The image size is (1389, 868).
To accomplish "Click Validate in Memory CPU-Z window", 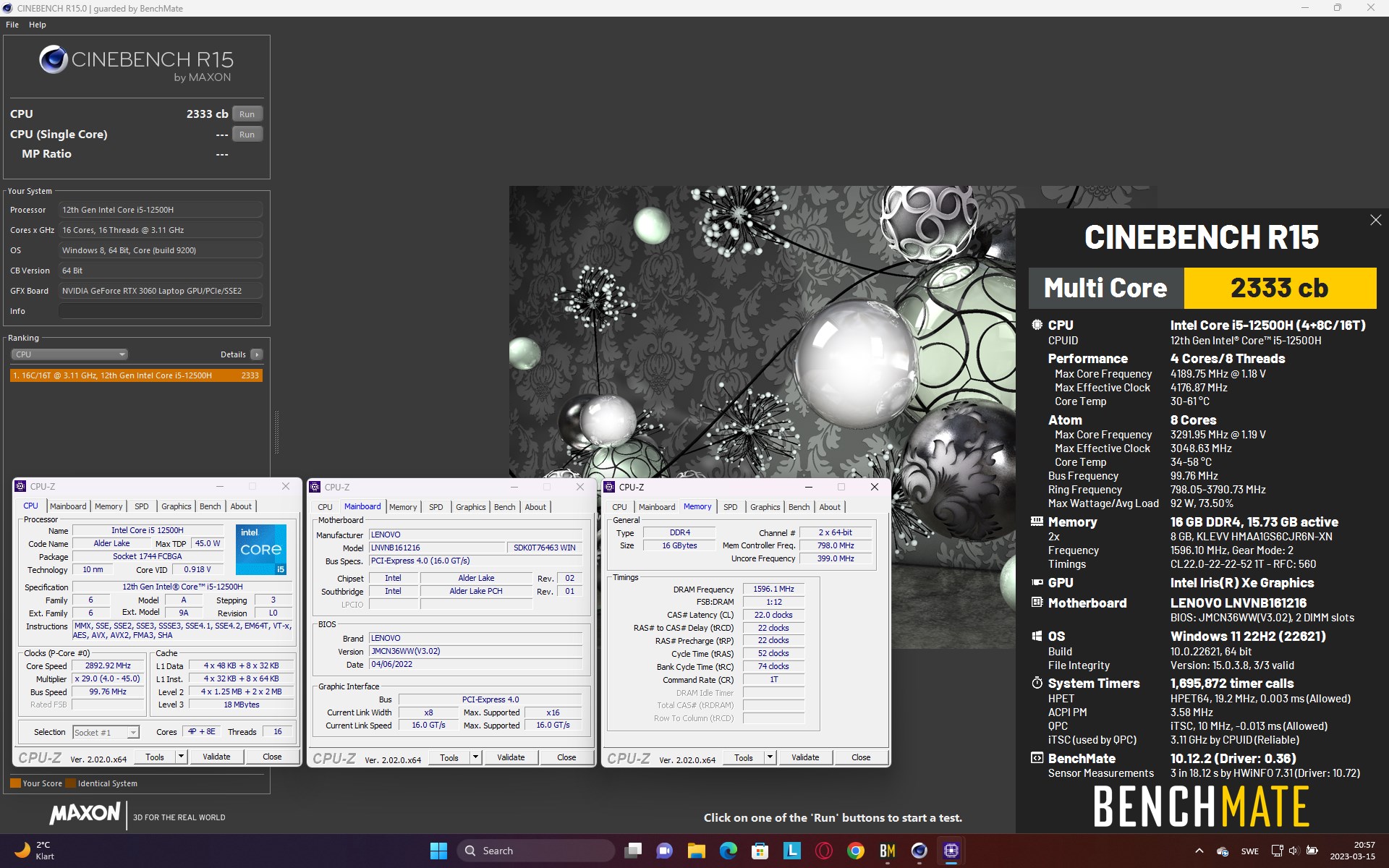I will 805,757.
